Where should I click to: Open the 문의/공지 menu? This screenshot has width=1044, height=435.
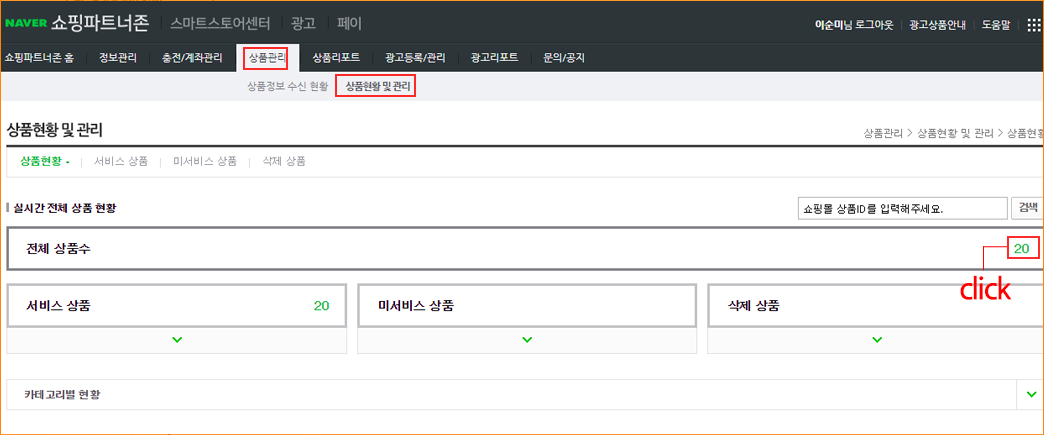click(x=563, y=58)
